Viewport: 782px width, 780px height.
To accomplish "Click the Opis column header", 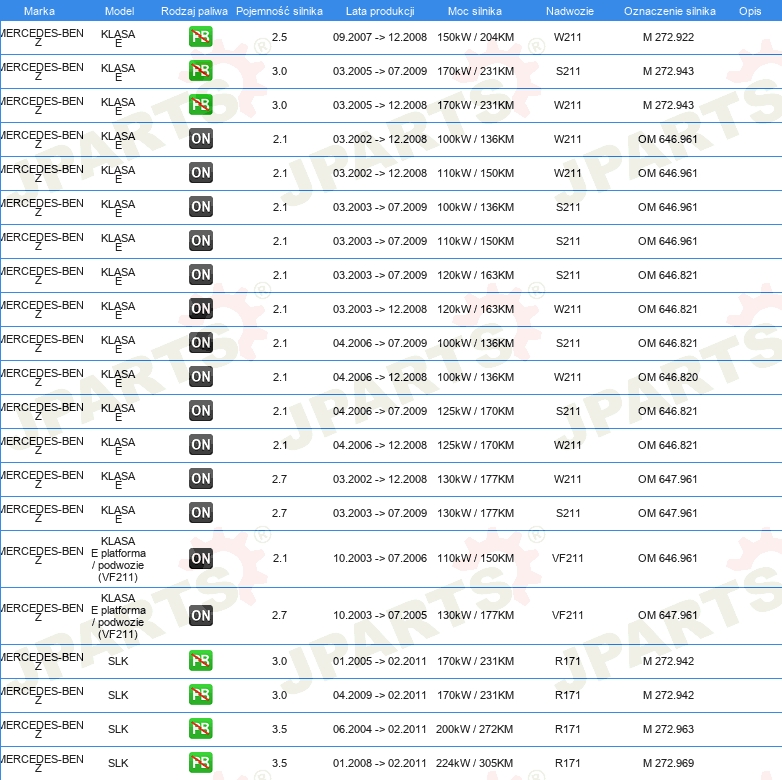I will coord(749,11).
